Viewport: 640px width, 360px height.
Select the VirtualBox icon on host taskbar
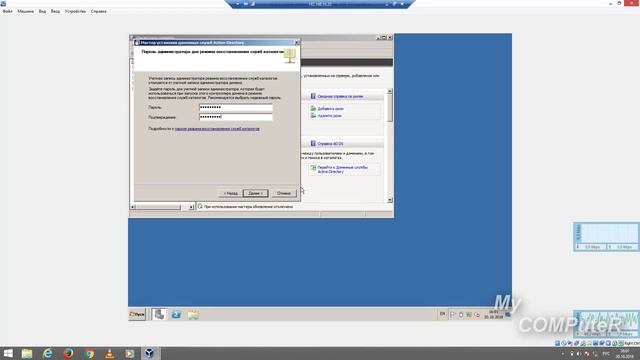coord(150,353)
